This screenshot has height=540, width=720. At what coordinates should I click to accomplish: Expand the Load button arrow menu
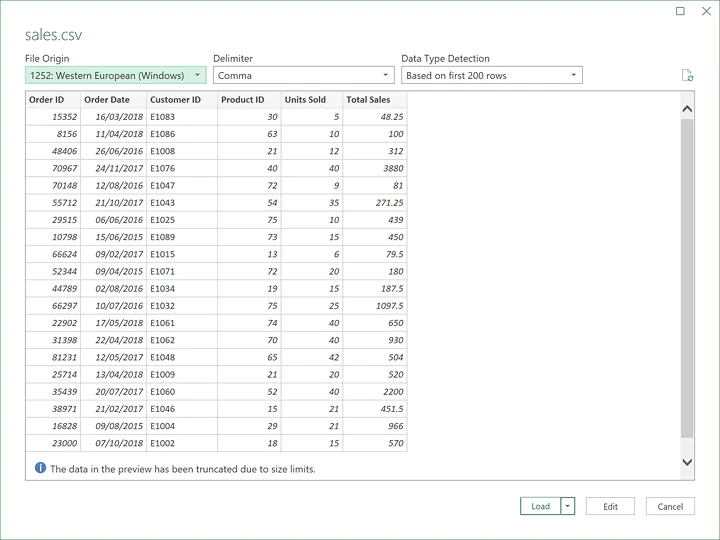[568, 506]
